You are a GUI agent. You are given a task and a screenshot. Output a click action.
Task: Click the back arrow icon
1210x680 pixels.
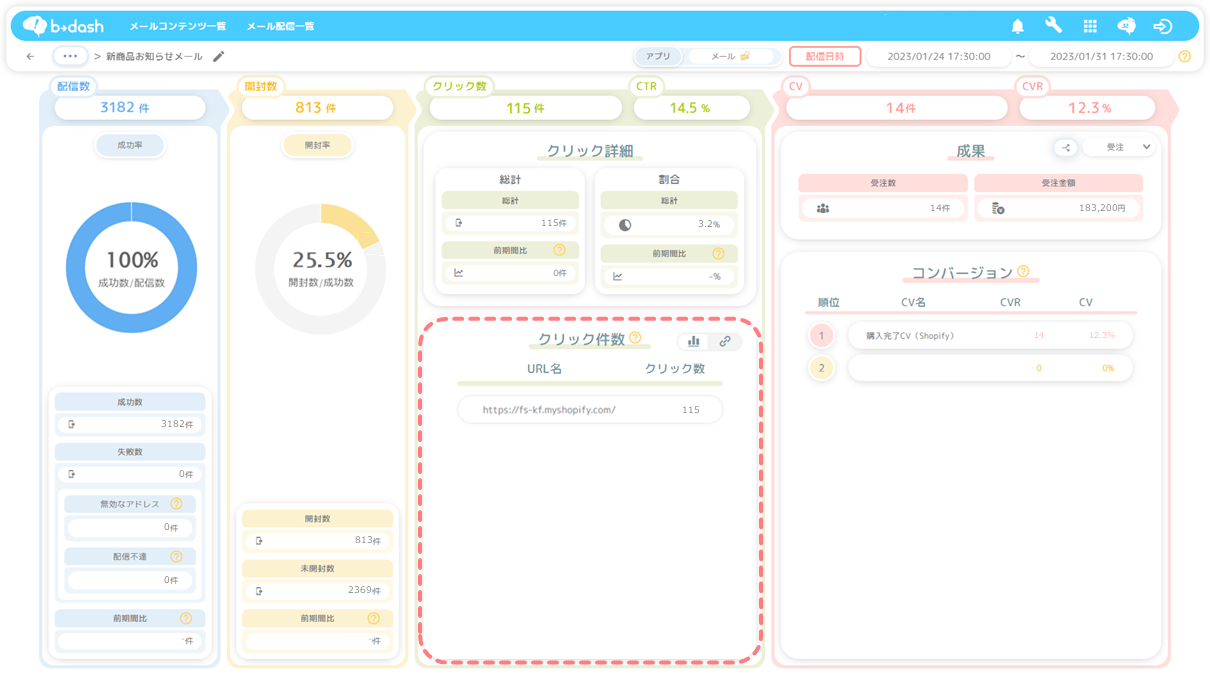(30, 57)
